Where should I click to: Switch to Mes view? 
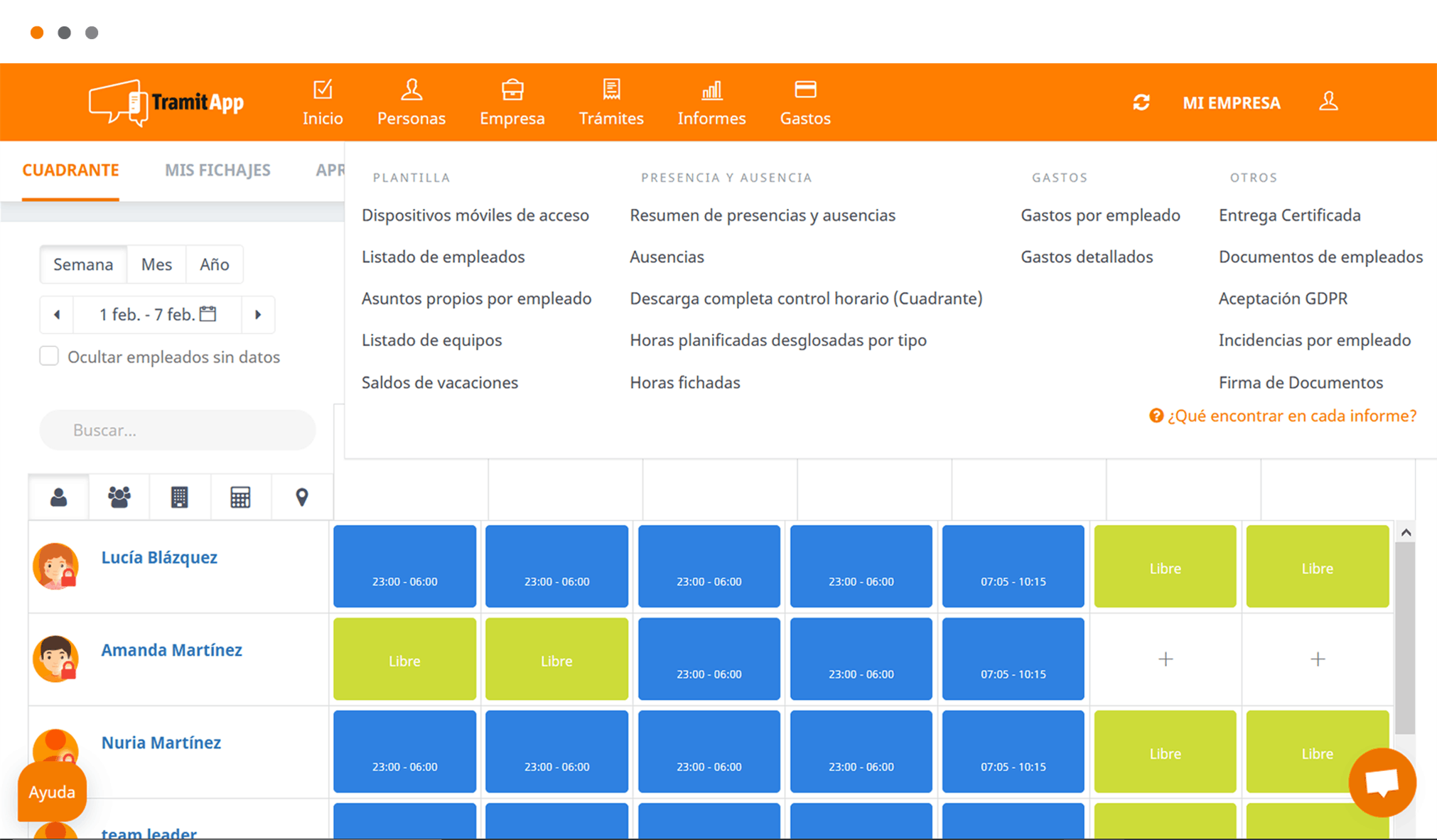click(156, 264)
